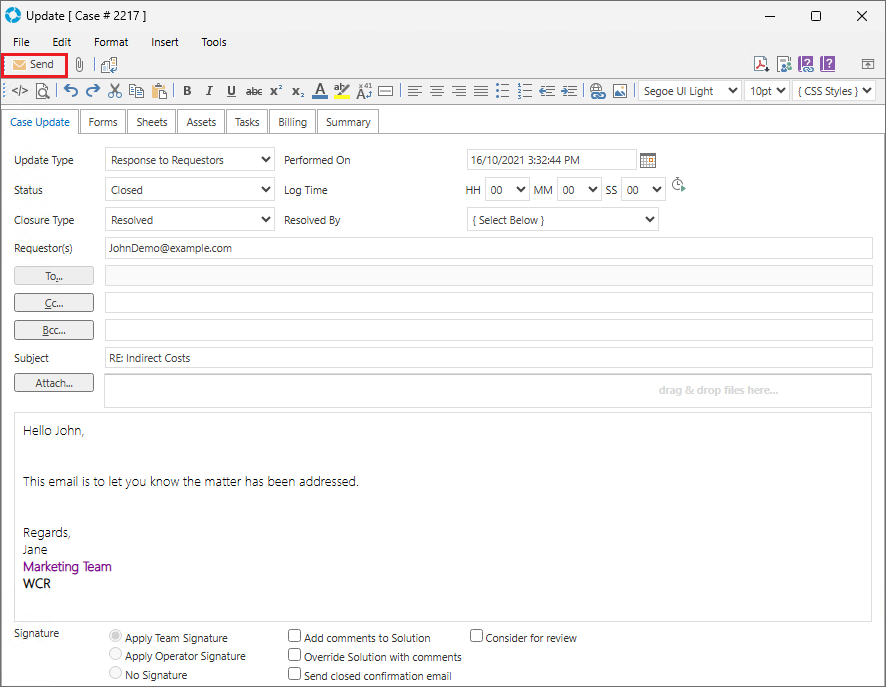Open the plain purple help book icon
This screenshot has width=886, height=687.
tap(828, 64)
